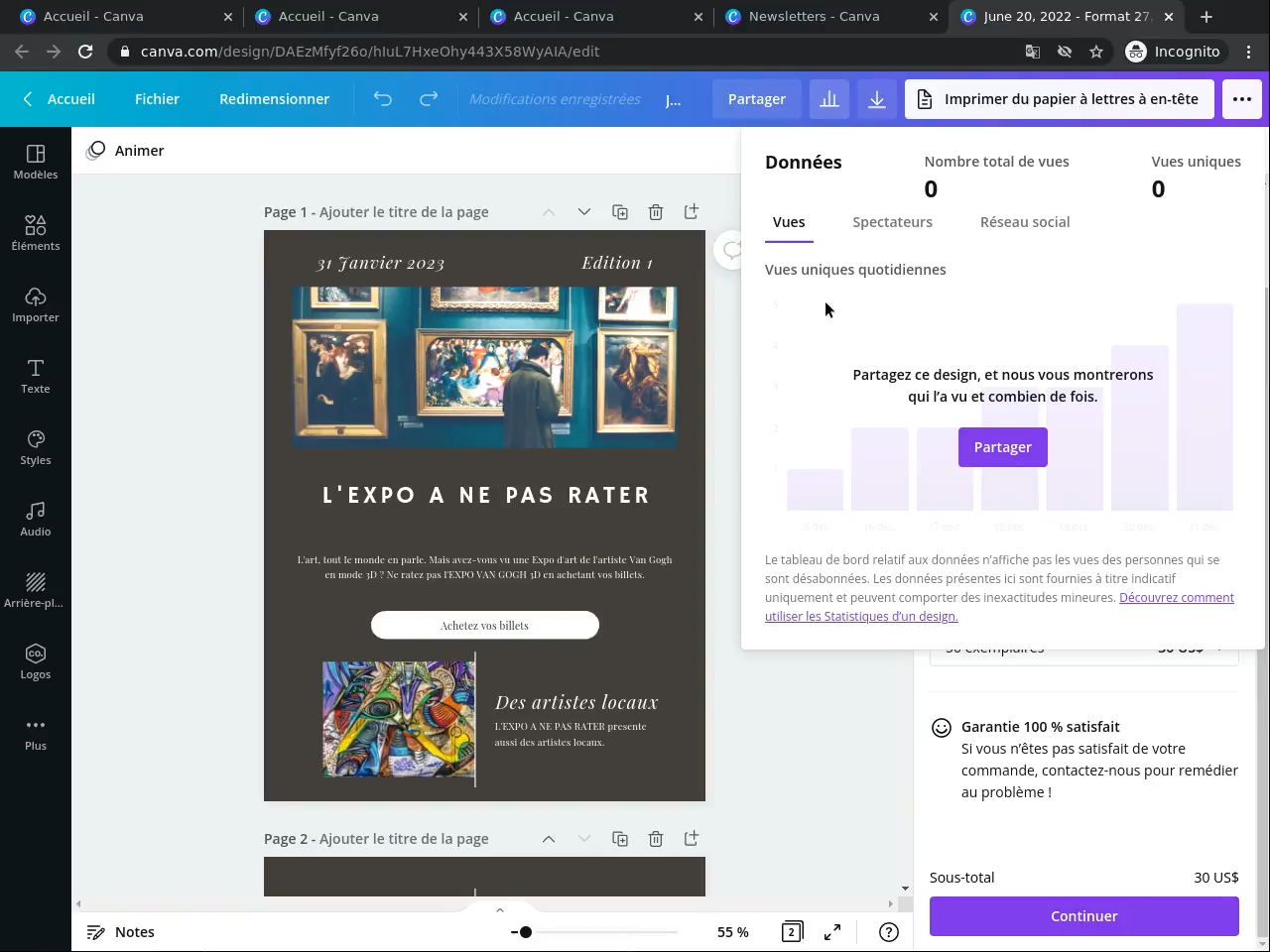Click Page 2 title placeholder text
1270x952 pixels.
pyautogui.click(x=404, y=839)
